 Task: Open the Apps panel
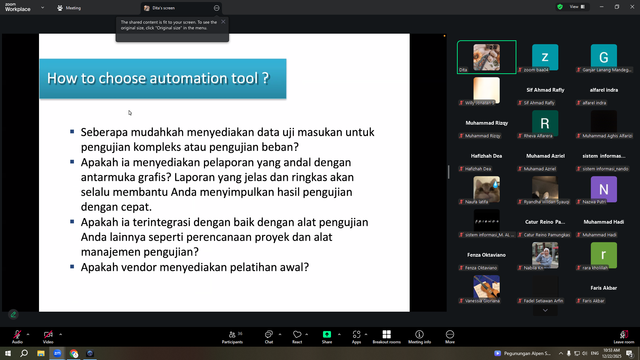[x=356, y=337]
